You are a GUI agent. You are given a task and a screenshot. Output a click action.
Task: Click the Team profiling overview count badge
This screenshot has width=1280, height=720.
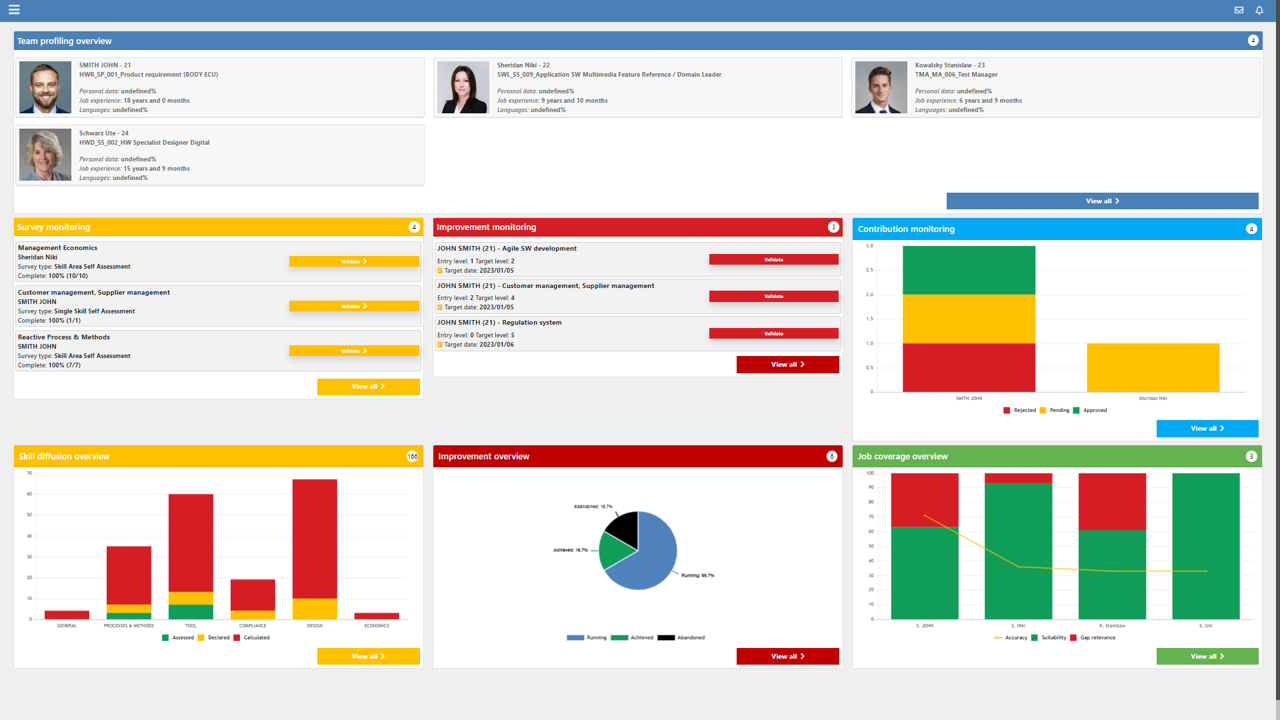[1253, 41]
